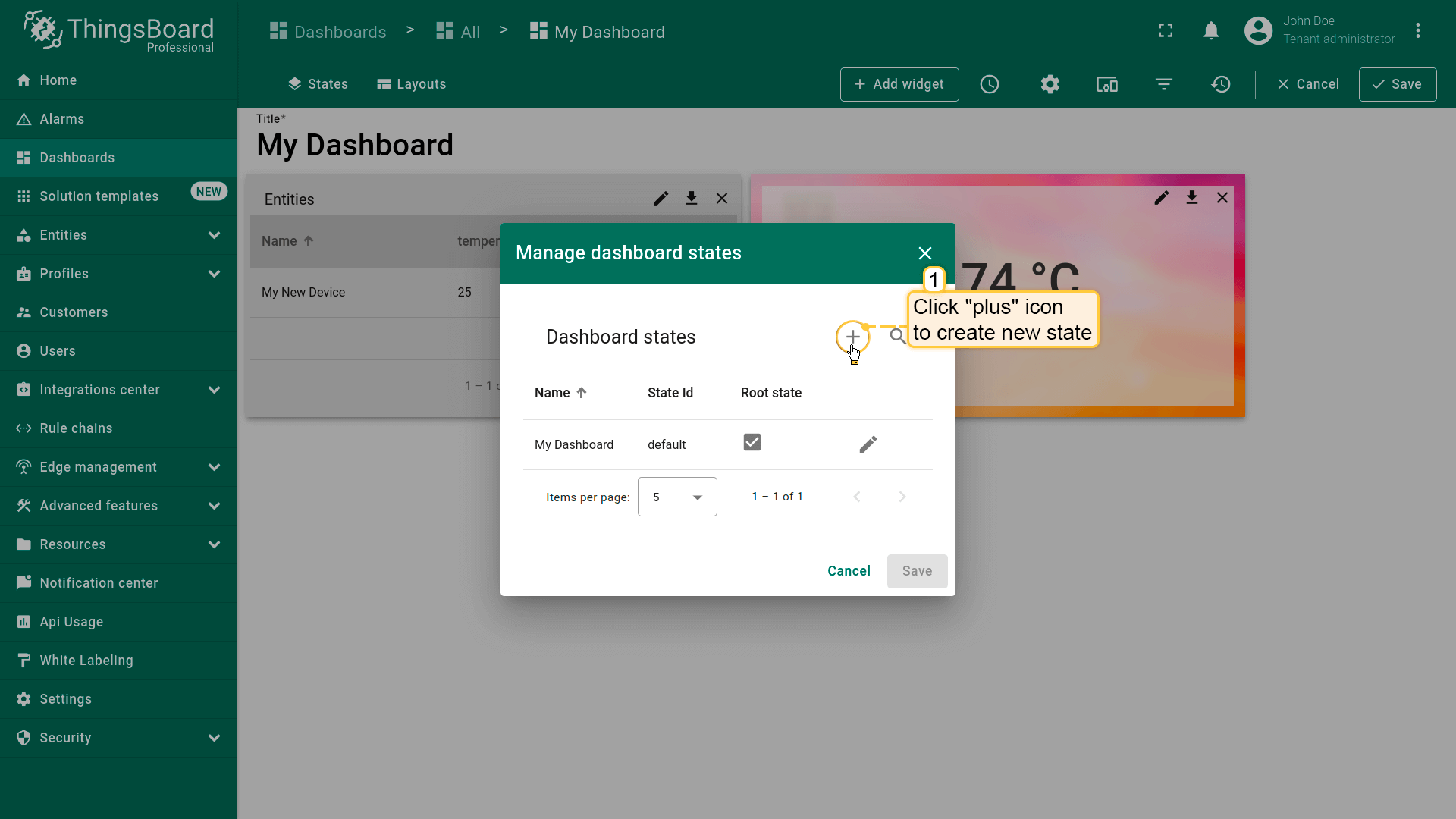Open the Items per page dropdown
The width and height of the screenshot is (1456, 819).
point(677,497)
